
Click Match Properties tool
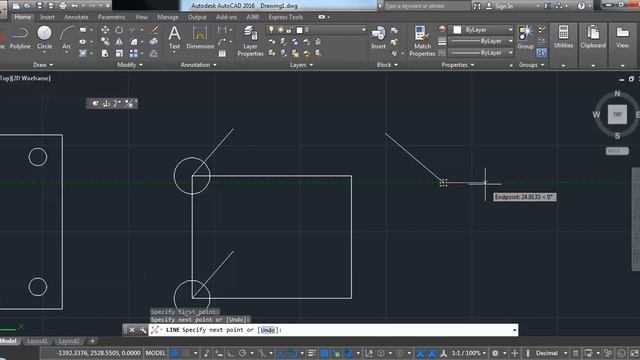point(422,41)
